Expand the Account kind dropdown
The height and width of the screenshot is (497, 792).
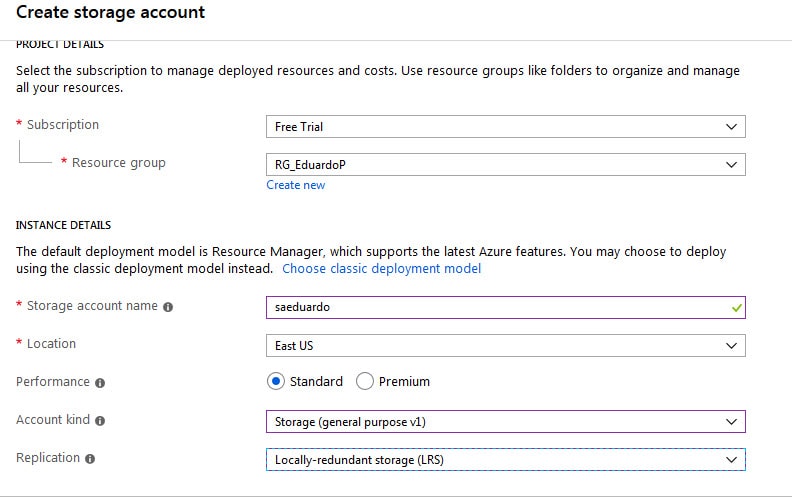pyautogui.click(x=505, y=421)
